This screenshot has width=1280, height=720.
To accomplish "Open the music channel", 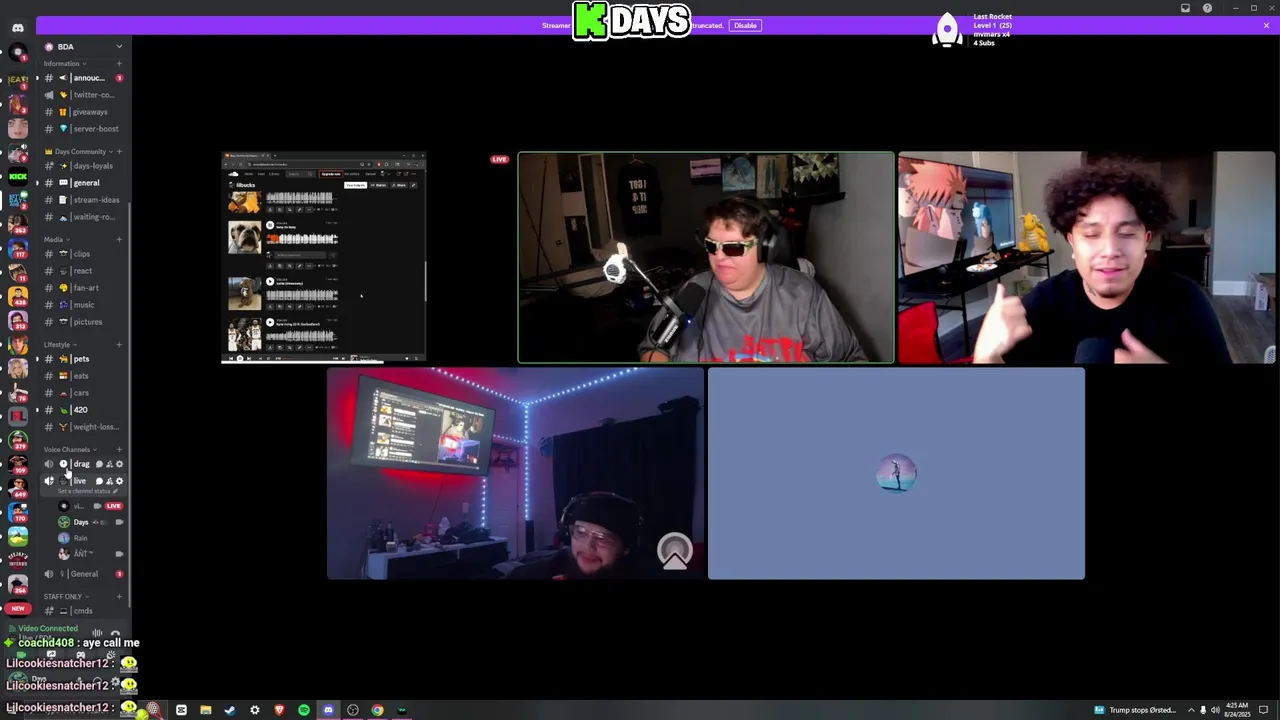I will coord(84,305).
